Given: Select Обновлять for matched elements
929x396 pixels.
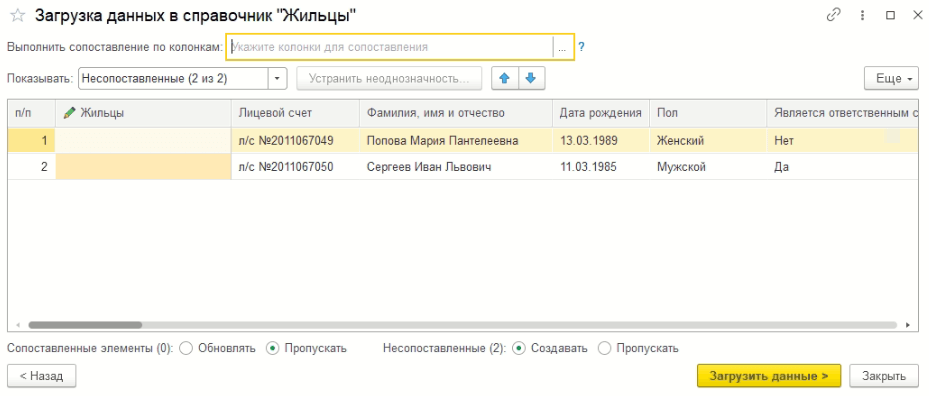Looking at the screenshot, I should [185, 348].
